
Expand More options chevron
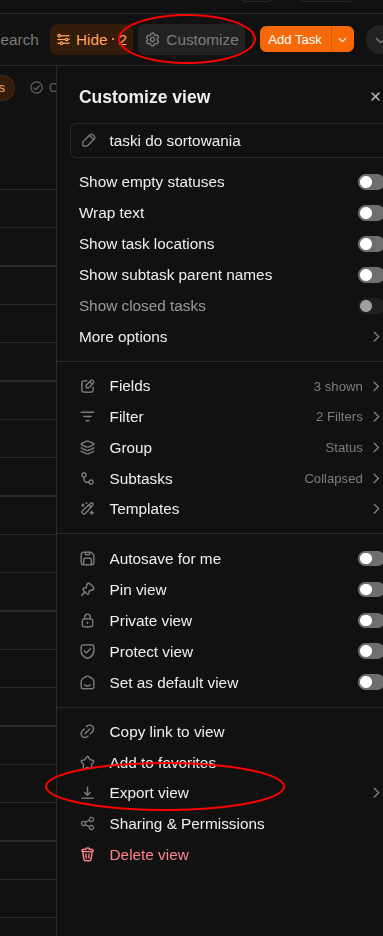tap(376, 337)
